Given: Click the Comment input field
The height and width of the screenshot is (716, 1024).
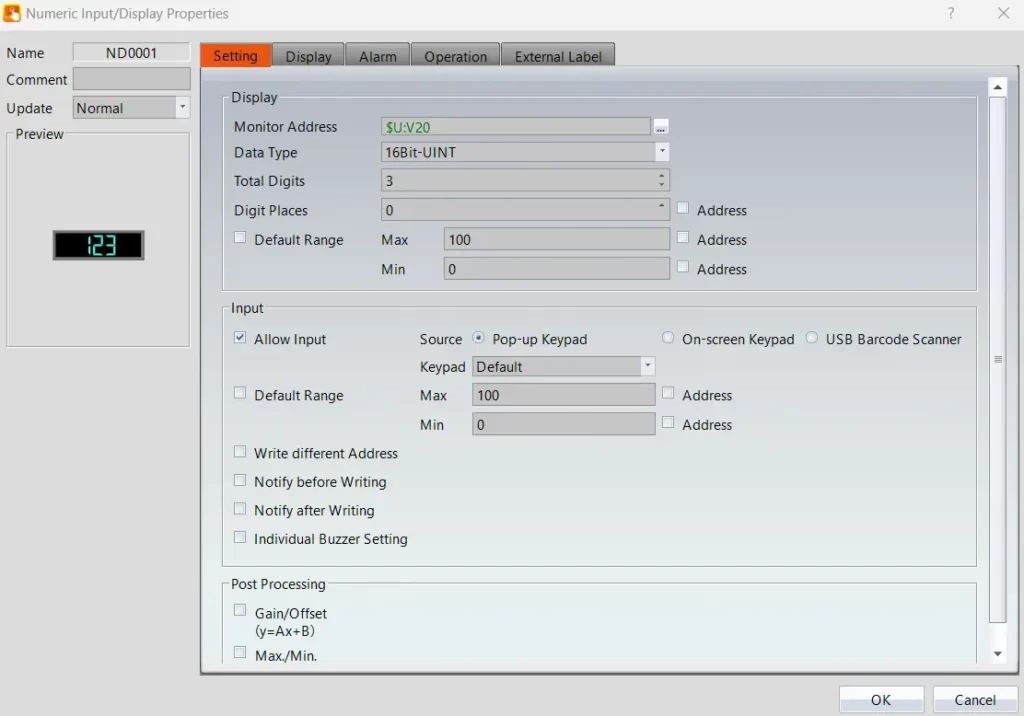Looking at the screenshot, I should click(x=131, y=79).
